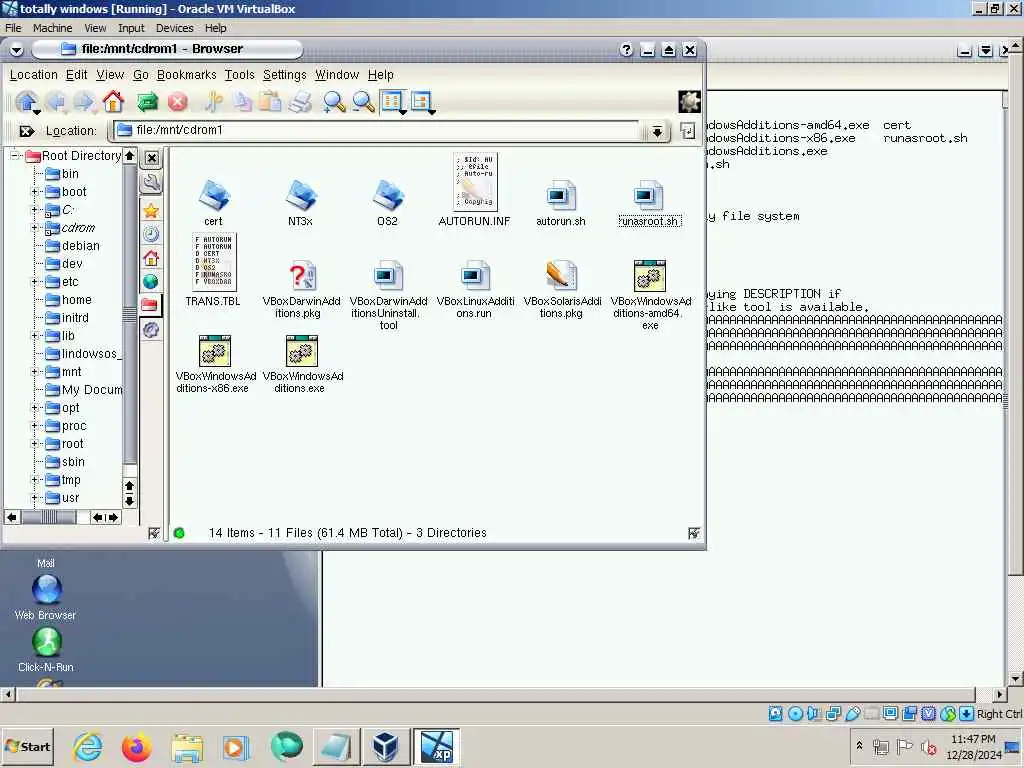Select Root folder red tab in sidebar
The image size is (1024, 768).
coord(150,305)
